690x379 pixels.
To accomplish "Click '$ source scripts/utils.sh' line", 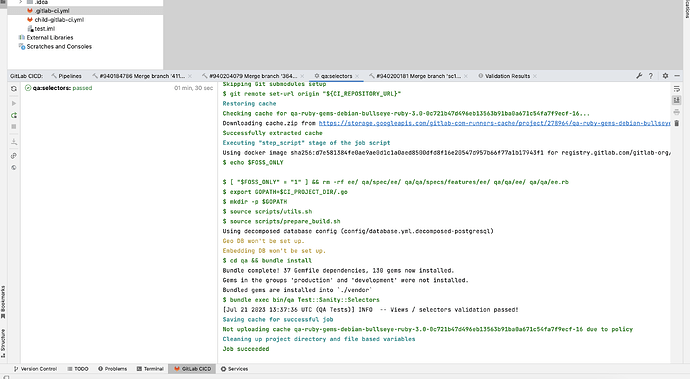I will 267,212.
